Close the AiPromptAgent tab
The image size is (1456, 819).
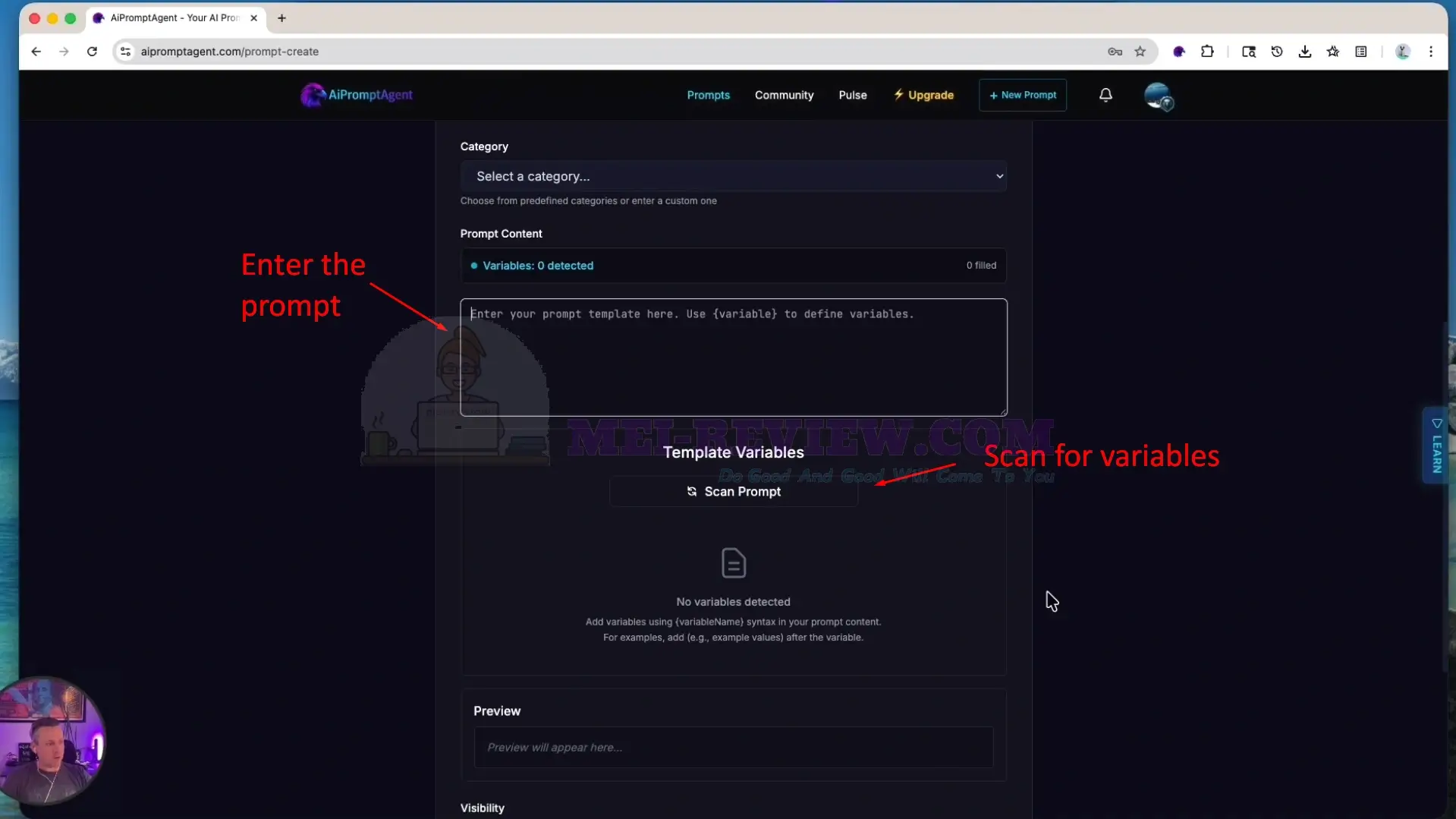pos(253,18)
